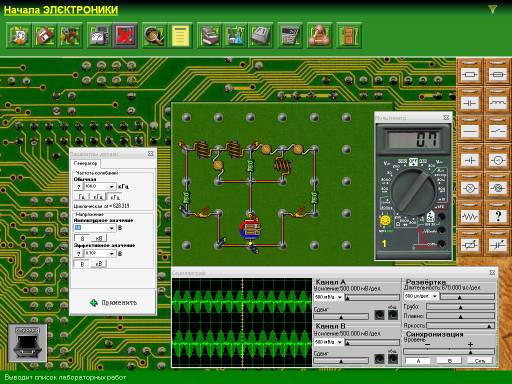The image size is (512, 384).
Task: Select кВ unit for amplitude value
Action: pos(99,238)
